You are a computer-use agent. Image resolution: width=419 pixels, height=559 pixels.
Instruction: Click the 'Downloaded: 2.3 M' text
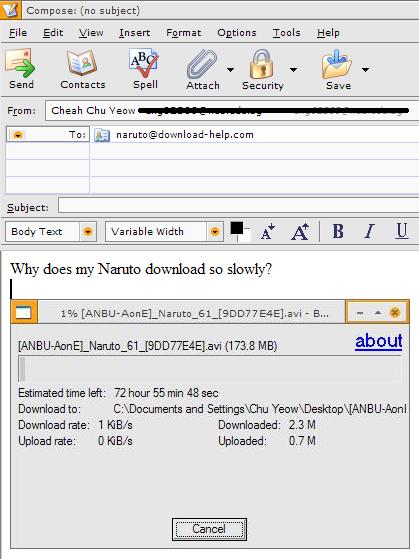click(x=267, y=425)
